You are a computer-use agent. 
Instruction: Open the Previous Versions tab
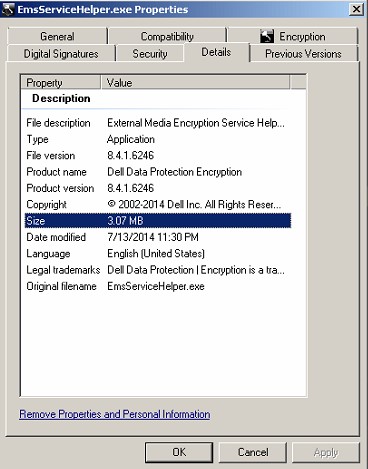tap(303, 54)
